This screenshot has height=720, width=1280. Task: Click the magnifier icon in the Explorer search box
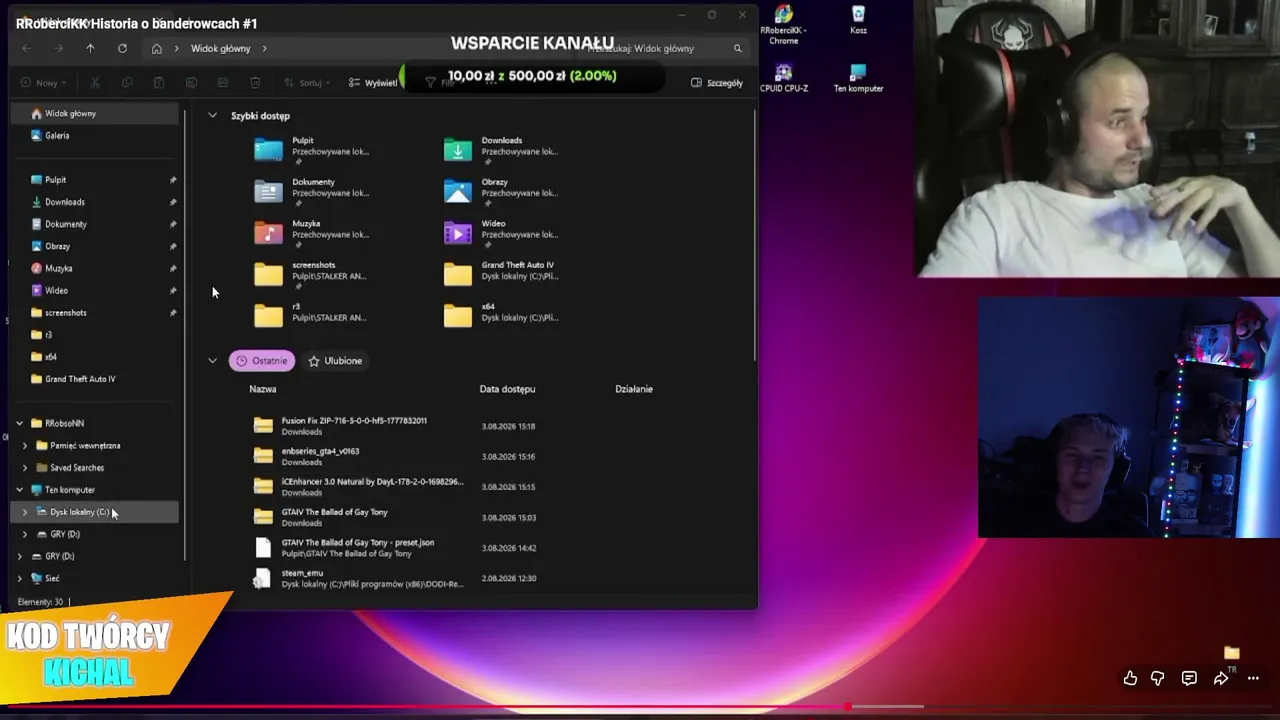coord(738,48)
